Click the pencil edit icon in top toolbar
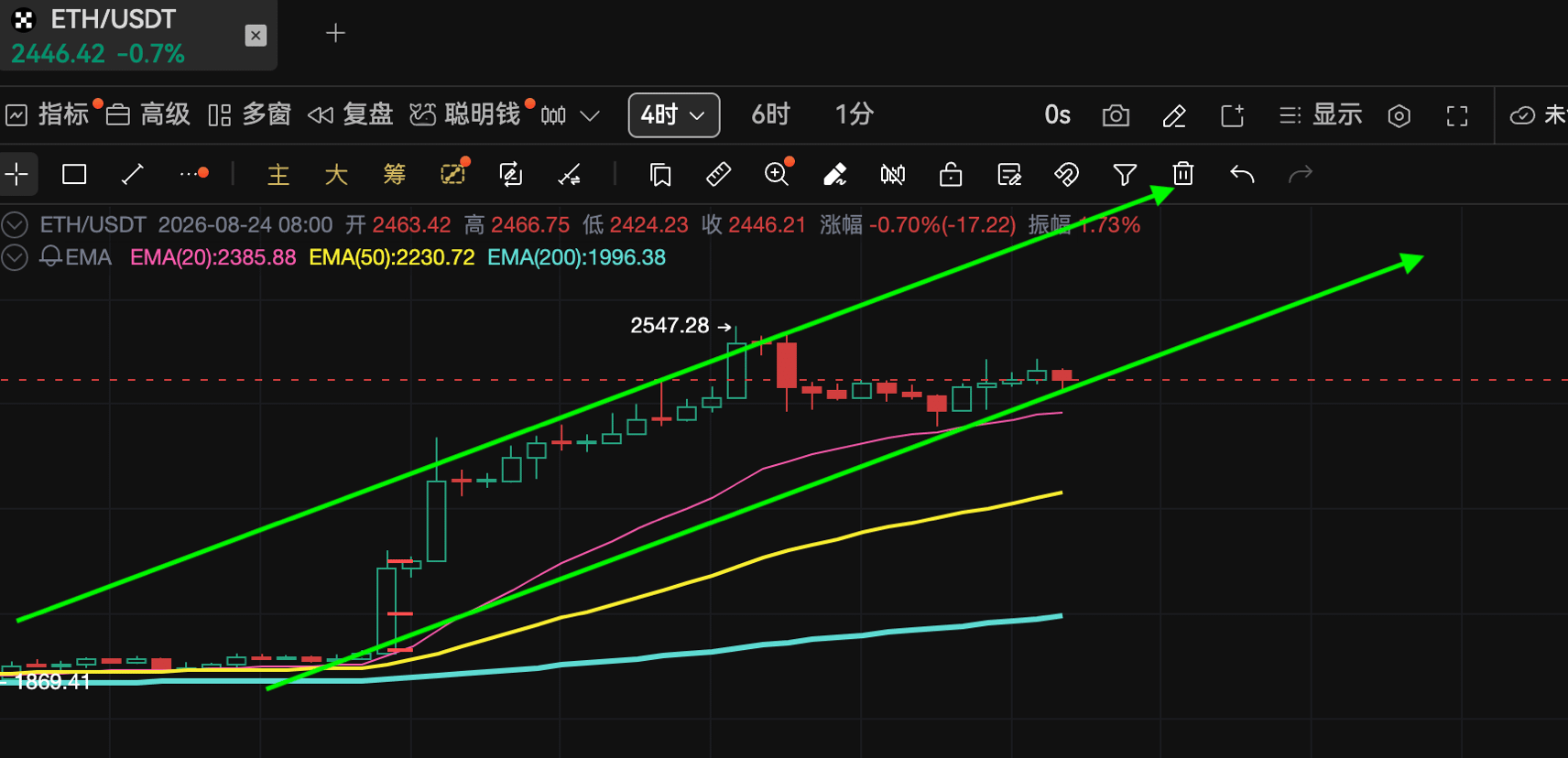The width and height of the screenshot is (1568, 758). tap(1174, 115)
